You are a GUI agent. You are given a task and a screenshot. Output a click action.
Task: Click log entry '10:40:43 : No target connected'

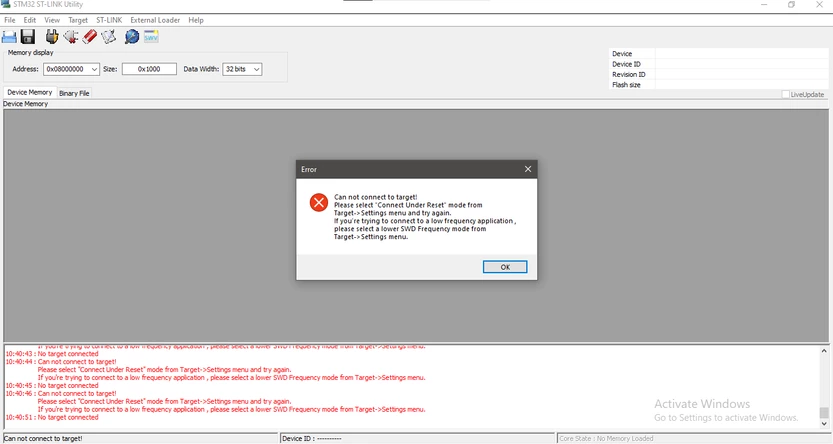click(52, 354)
